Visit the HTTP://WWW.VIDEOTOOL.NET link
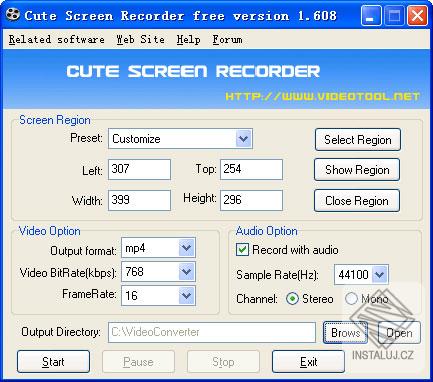Screen dimensions: 433x382 tap(322, 96)
